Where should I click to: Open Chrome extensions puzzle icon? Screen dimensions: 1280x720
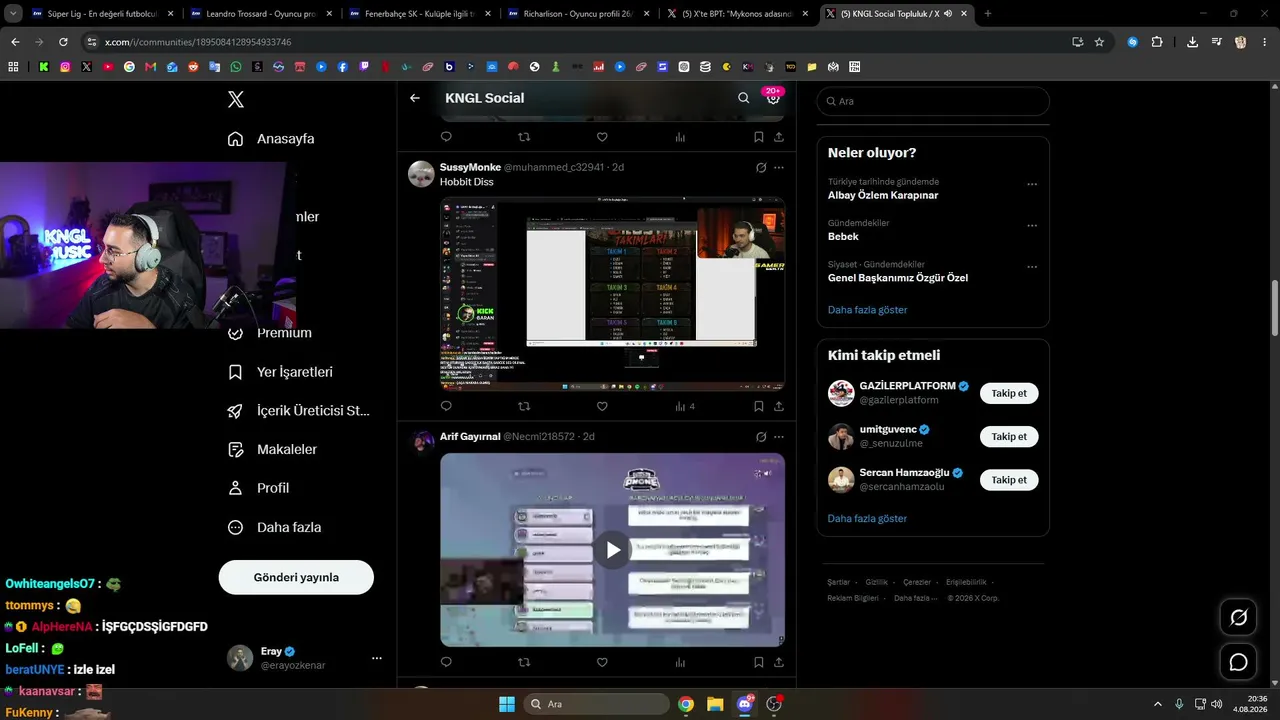click(1157, 42)
